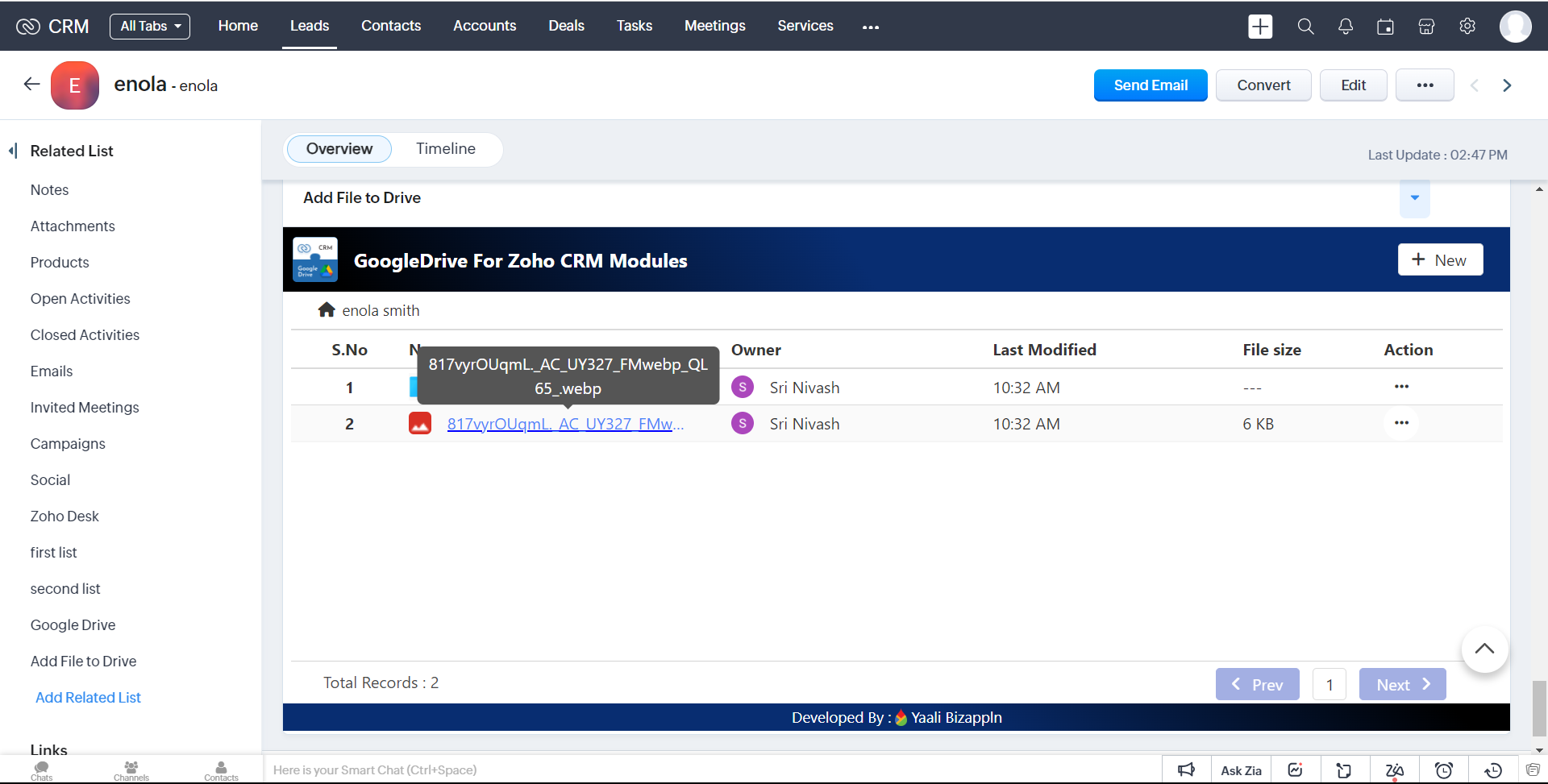Expand the All Tabs dropdown
This screenshot has width=1548, height=784.
150,27
